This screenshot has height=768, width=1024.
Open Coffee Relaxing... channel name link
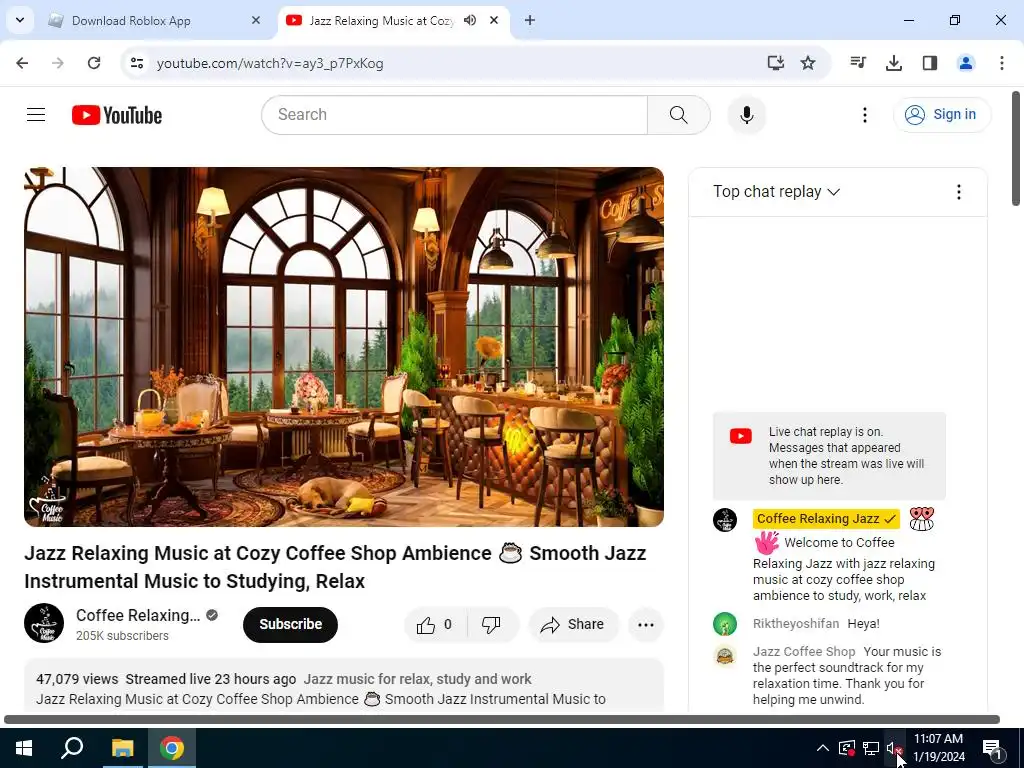click(x=138, y=615)
